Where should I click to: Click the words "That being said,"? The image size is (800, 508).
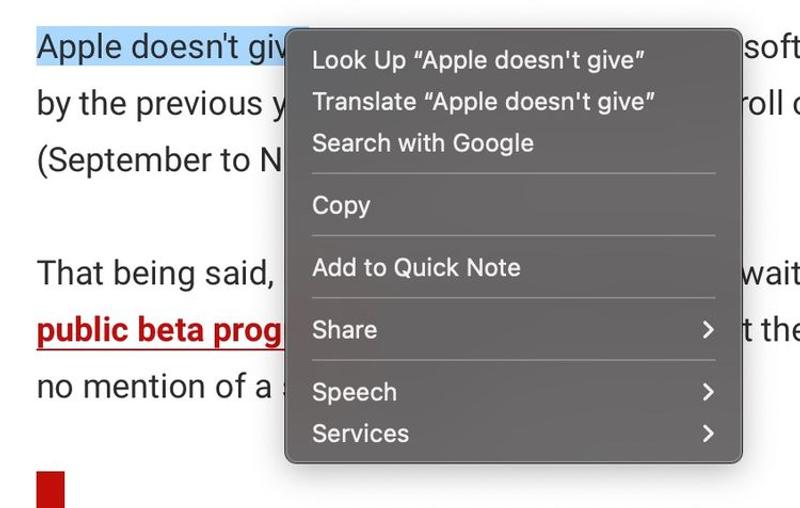[155, 273]
